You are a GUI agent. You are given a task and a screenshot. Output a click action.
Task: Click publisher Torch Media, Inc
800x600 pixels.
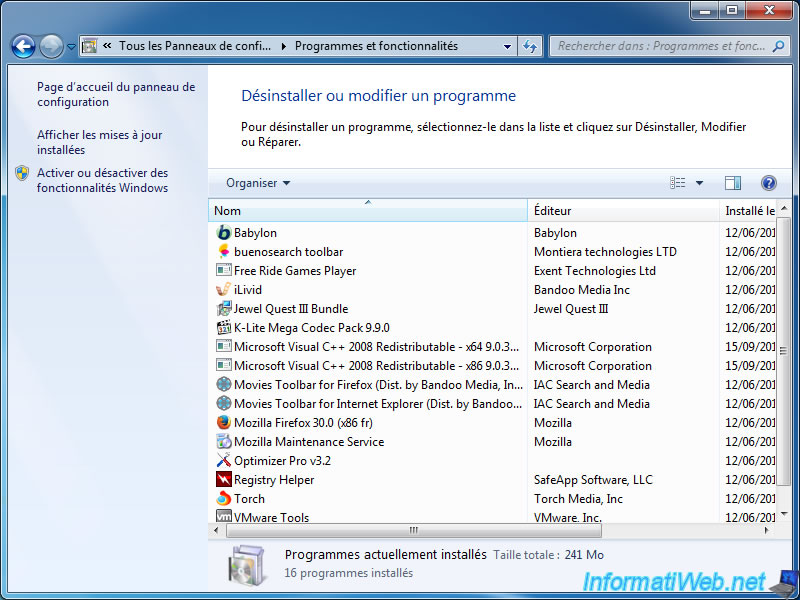(x=578, y=498)
